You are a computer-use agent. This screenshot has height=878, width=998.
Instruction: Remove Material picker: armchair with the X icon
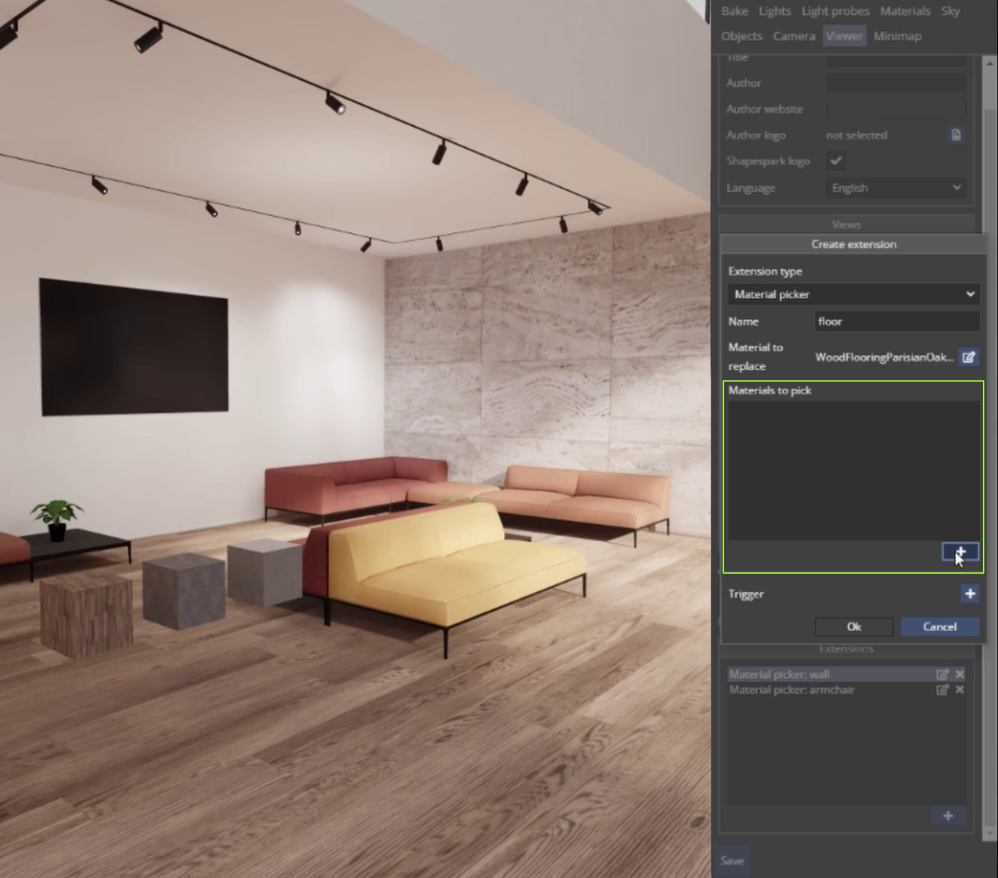point(959,690)
